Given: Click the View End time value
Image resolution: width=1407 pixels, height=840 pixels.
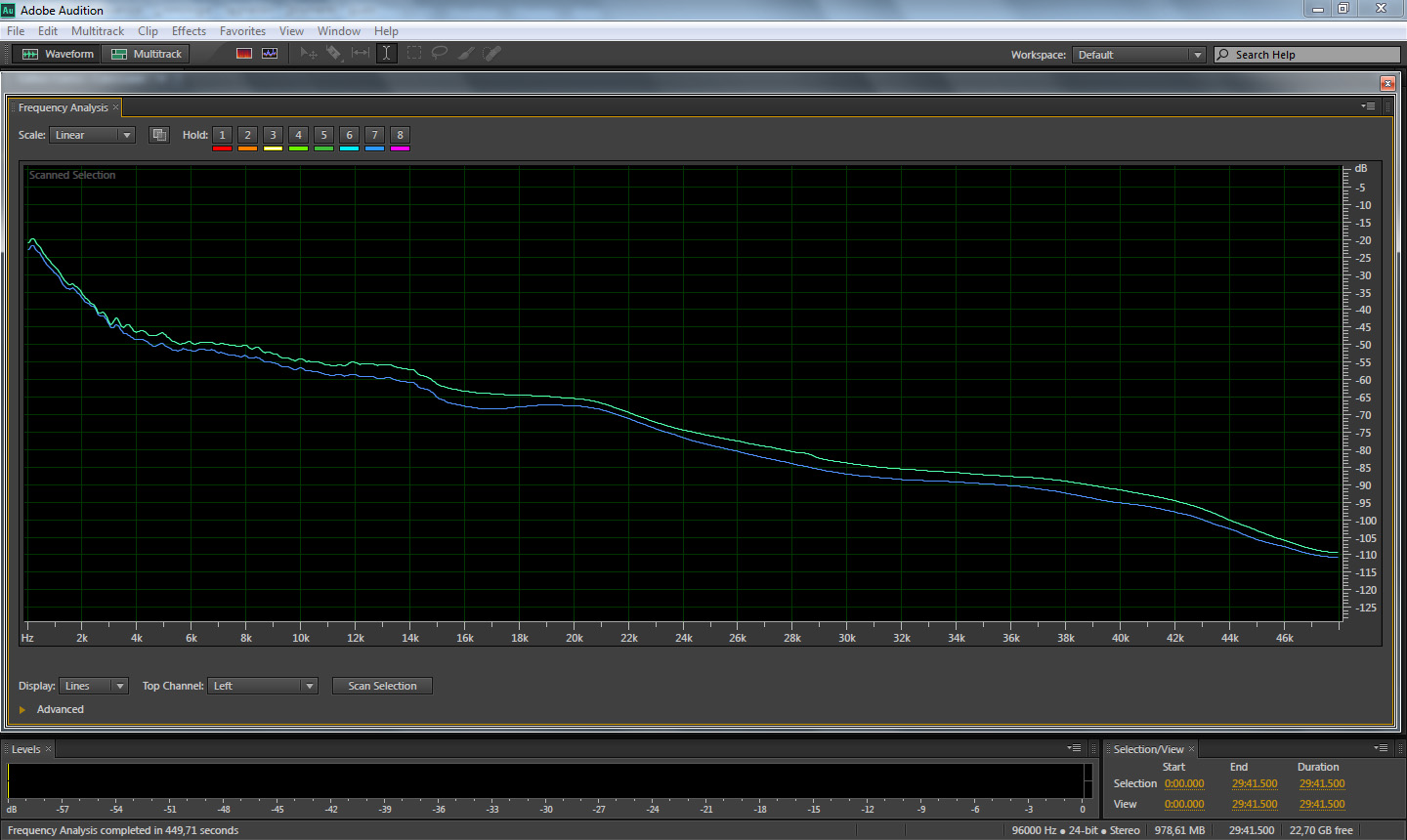Looking at the screenshot, I should (x=1255, y=804).
